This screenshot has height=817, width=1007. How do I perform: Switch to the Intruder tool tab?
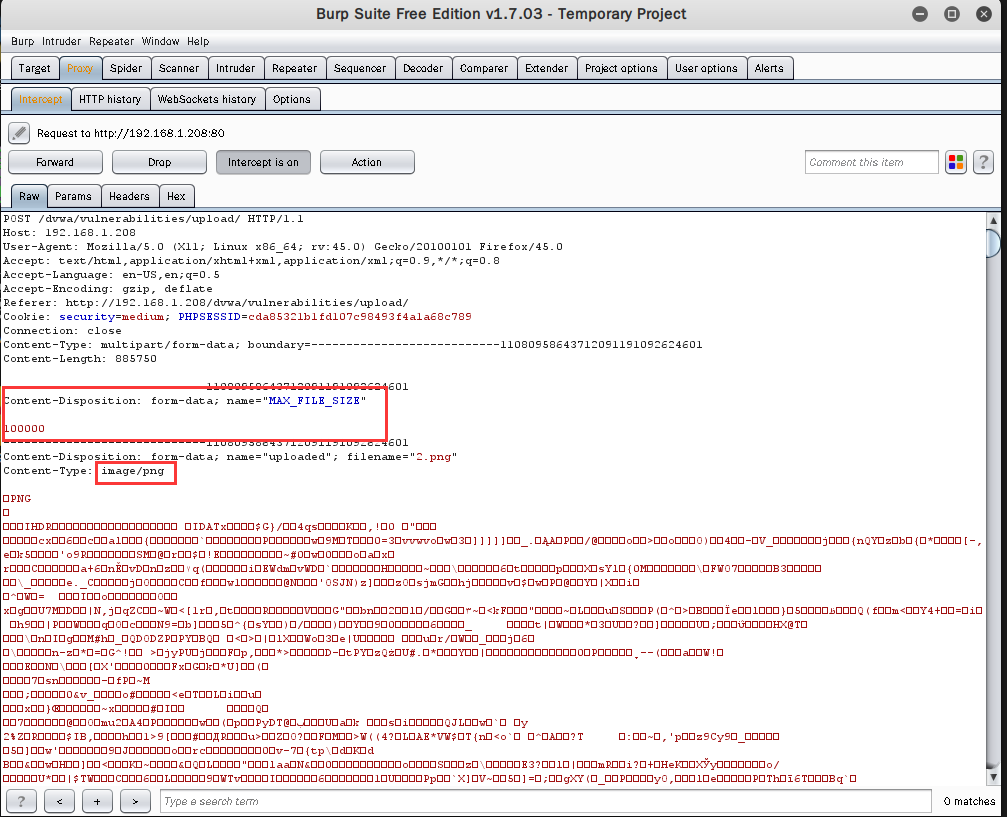[235, 68]
